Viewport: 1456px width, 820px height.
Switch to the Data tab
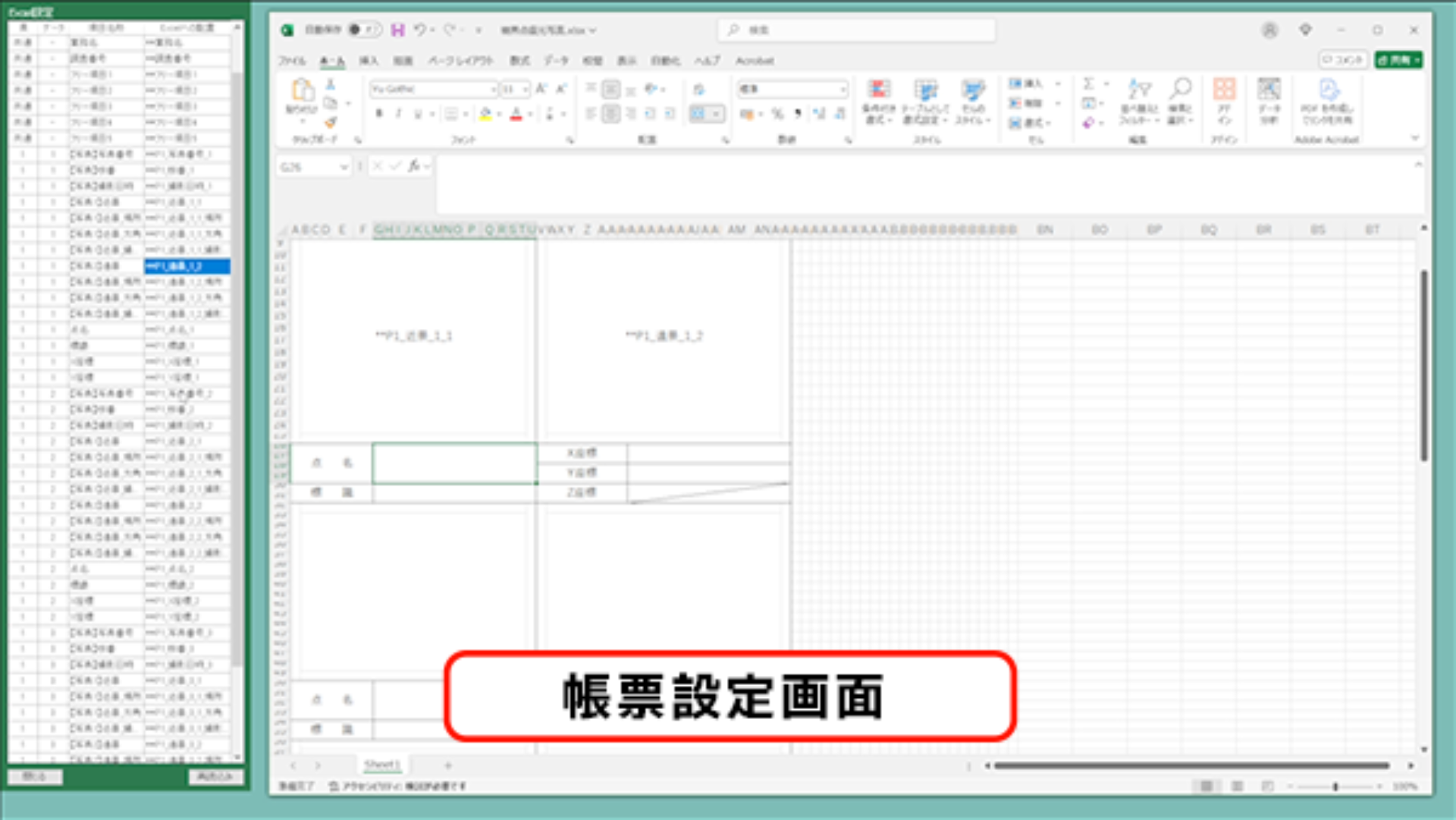coord(556,61)
